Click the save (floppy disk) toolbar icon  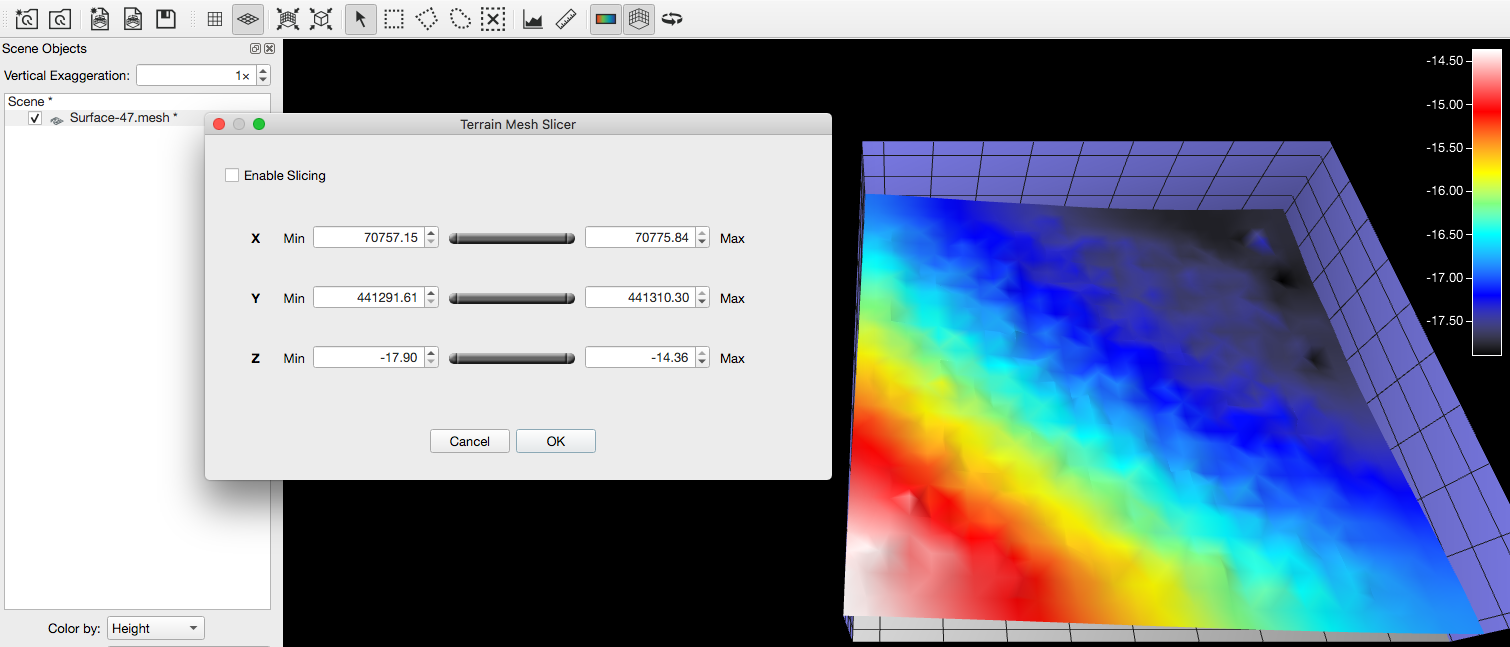point(166,19)
